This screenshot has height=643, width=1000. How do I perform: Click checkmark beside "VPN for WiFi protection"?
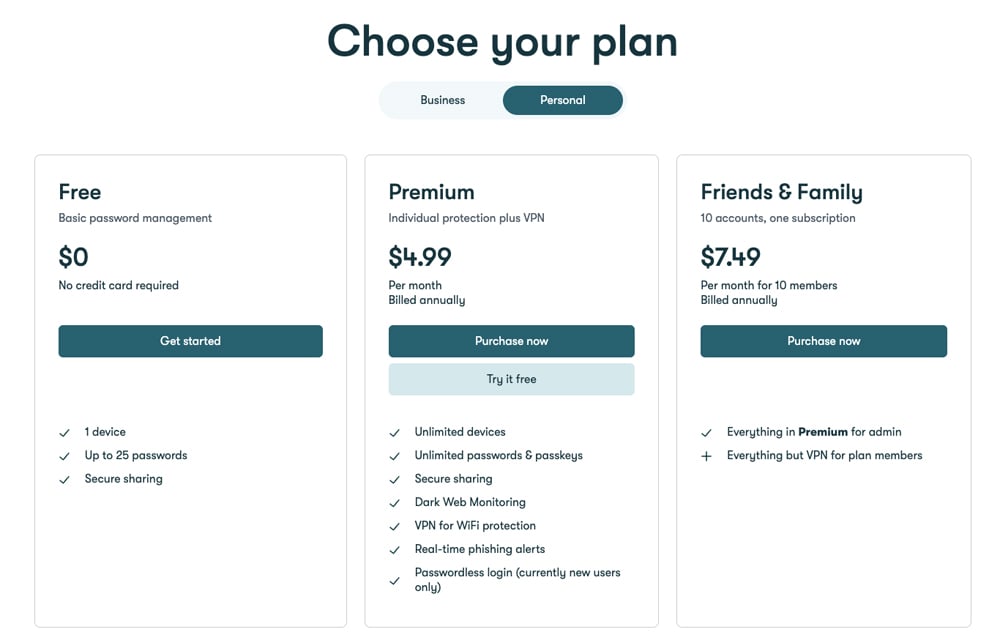tap(394, 526)
